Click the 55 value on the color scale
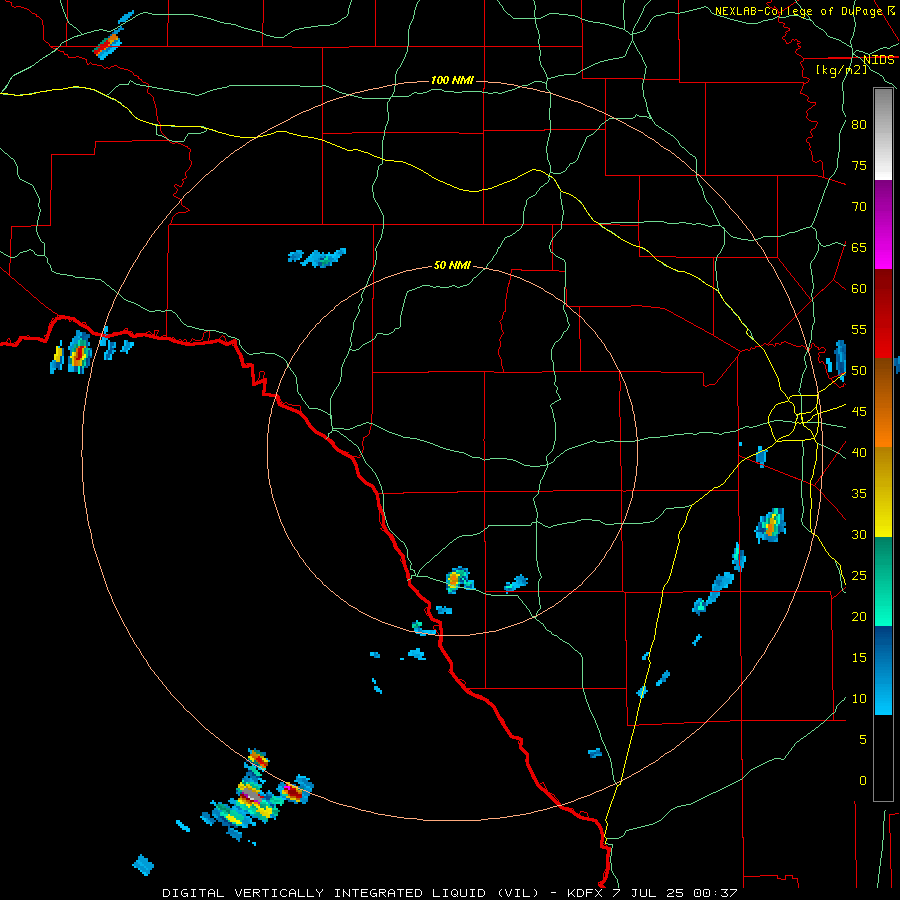This screenshot has height=900, width=900. [x=859, y=329]
